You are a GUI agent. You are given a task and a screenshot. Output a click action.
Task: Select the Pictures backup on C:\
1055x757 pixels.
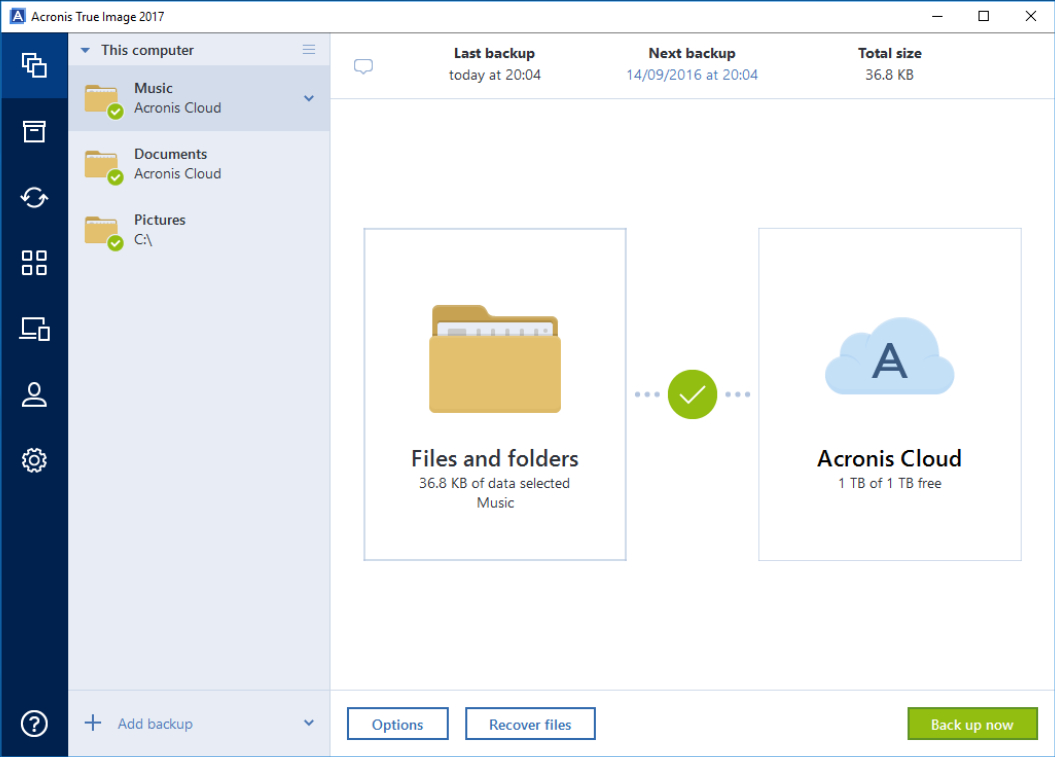tap(198, 230)
